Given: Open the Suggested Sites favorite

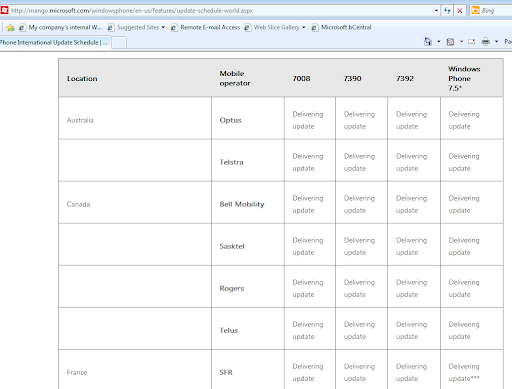Looking at the screenshot, I should (x=134, y=28).
